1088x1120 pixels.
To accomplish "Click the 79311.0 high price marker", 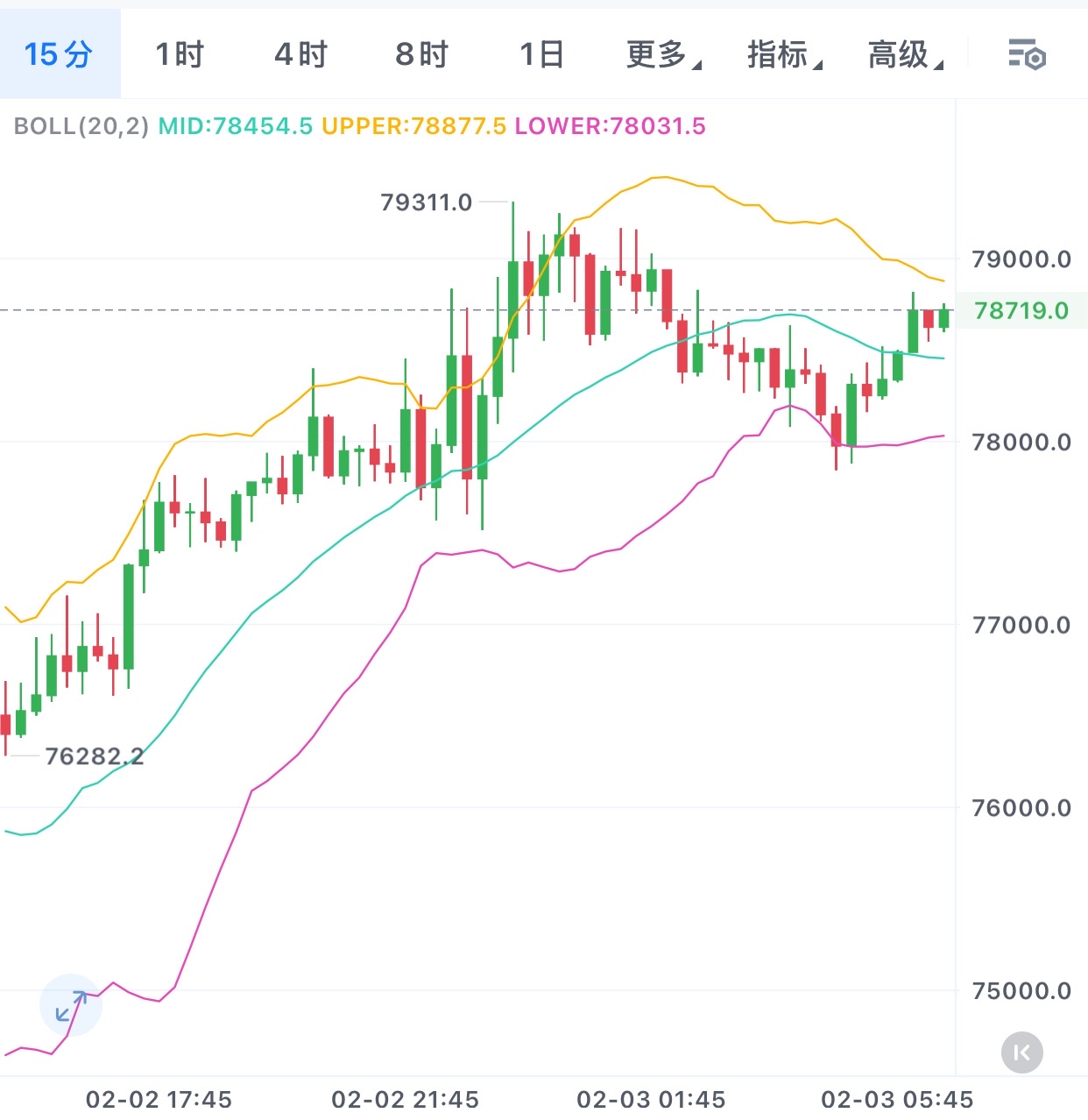I will pos(426,202).
